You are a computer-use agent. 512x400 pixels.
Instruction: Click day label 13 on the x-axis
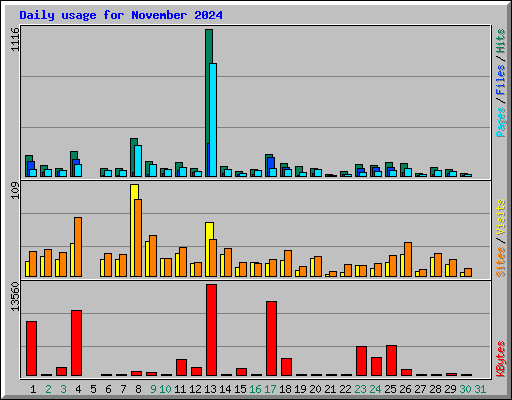[210, 389]
